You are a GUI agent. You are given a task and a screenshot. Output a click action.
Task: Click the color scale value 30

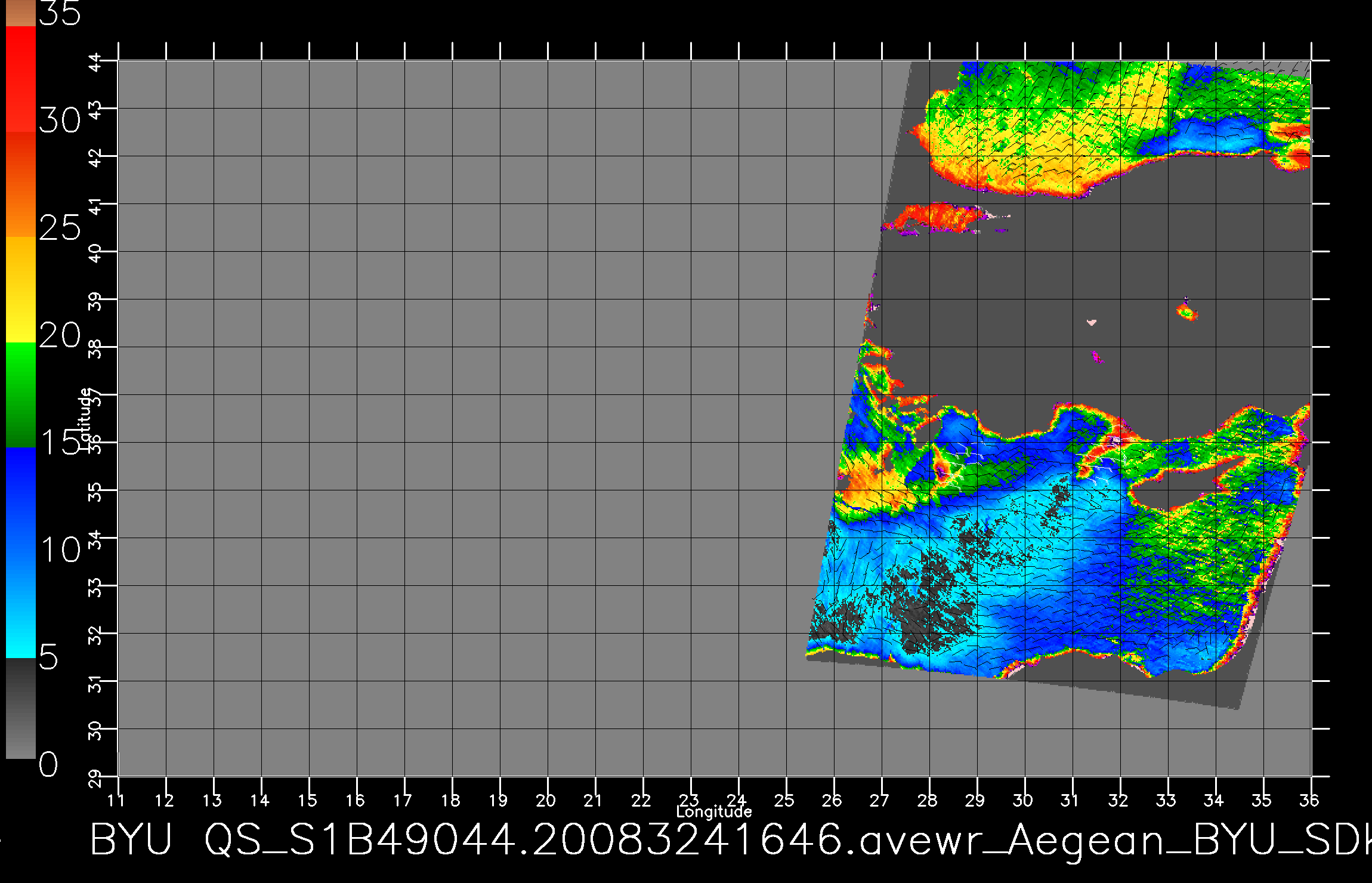click(60, 121)
